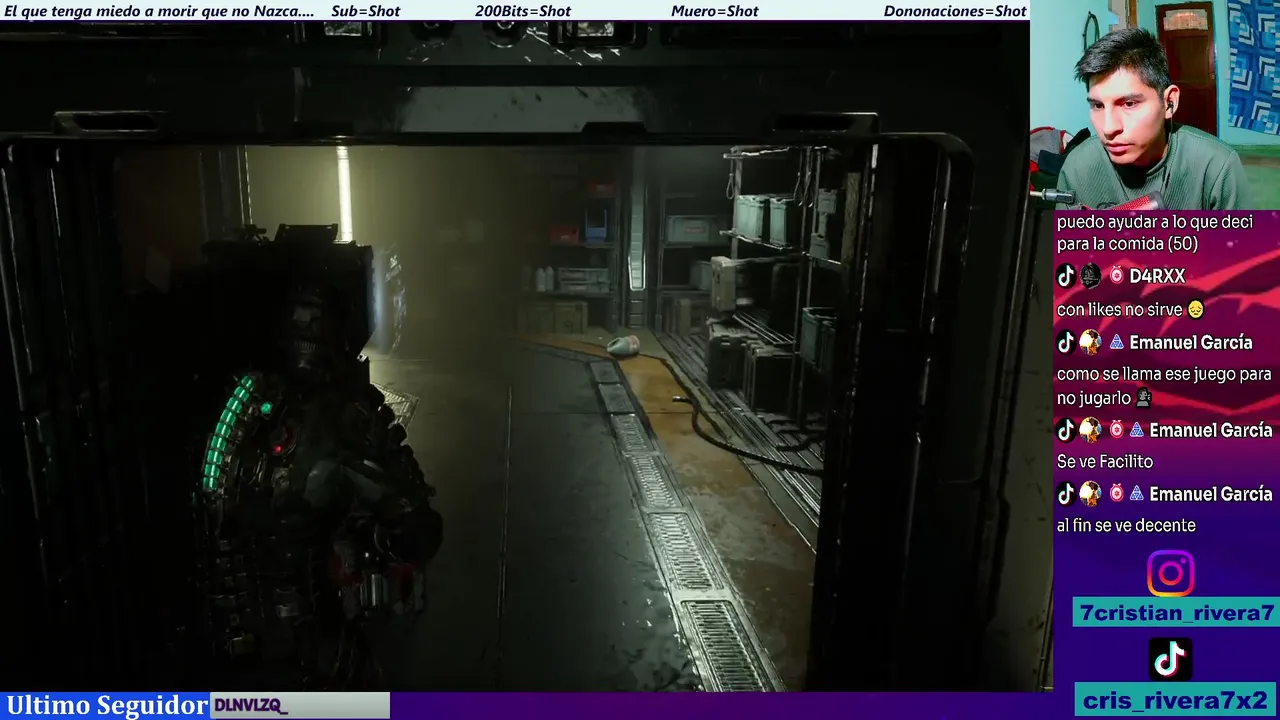The height and width of the screenshot is (720, 1280).
Task: Click the emoji after 'no jugarlo'
Action: tap(1144, 398)
